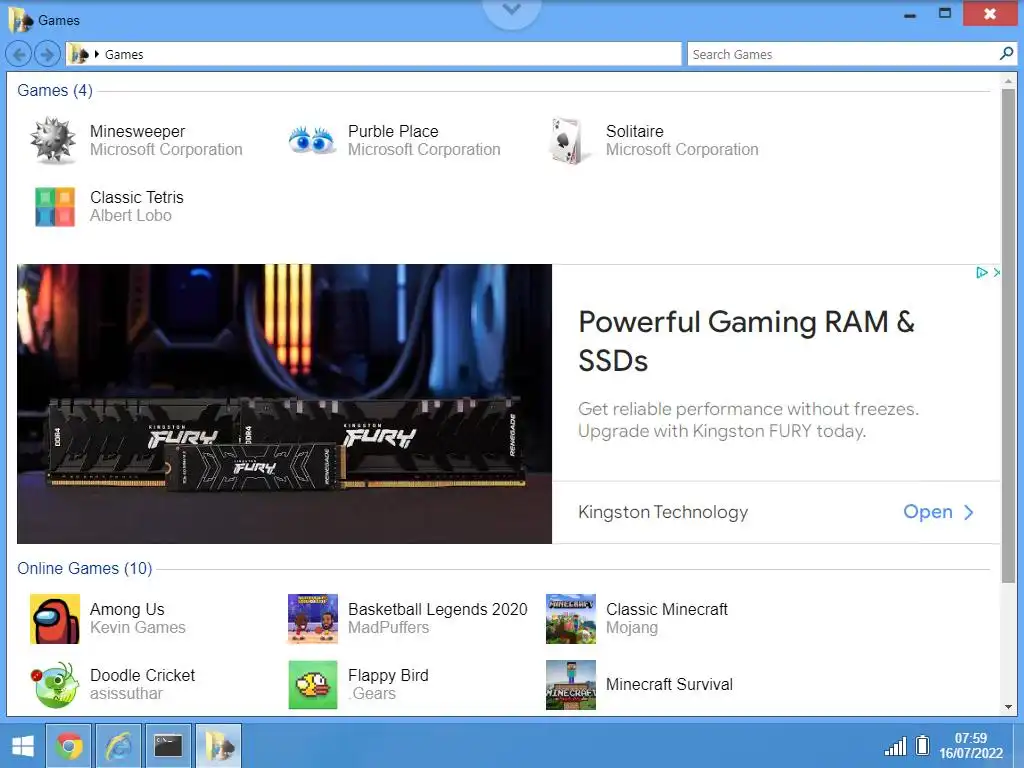Click the Doodle Cricket title text
The height and width of the screenshot is (768, 1024).
click(142, 675)
